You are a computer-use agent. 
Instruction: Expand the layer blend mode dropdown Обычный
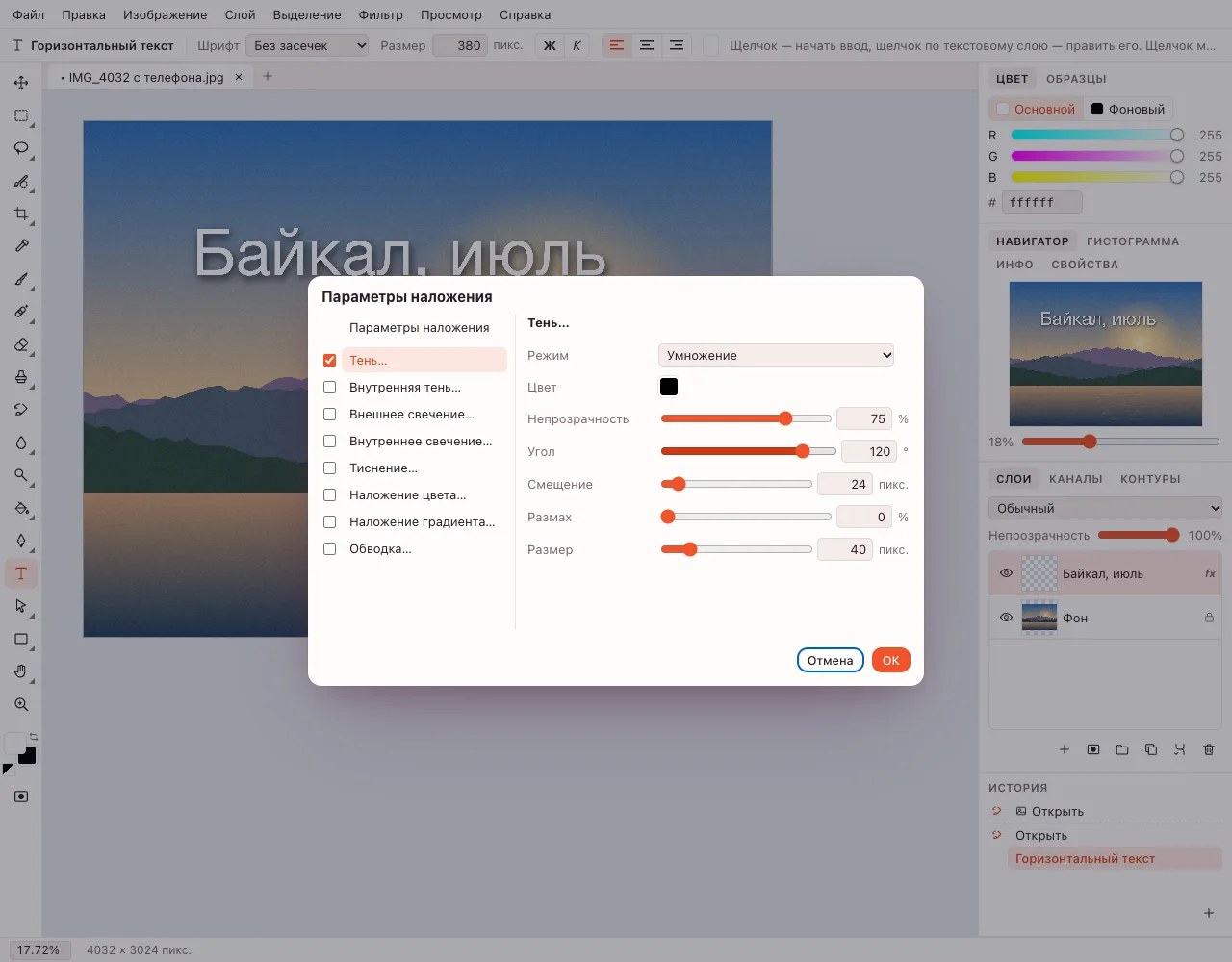(1105, 508)
